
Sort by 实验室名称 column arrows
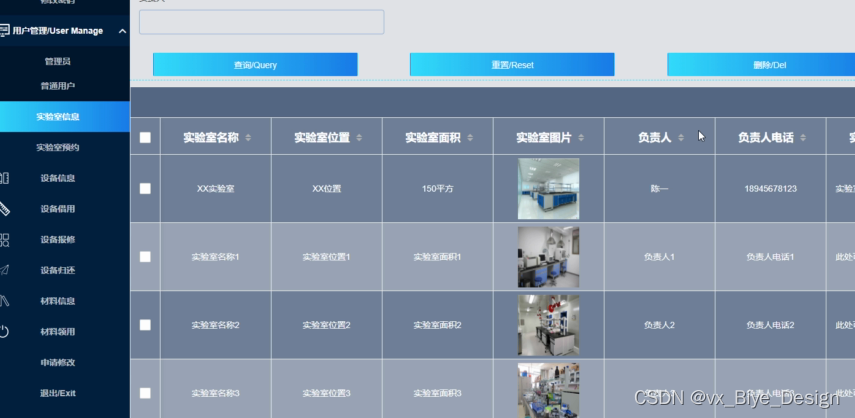[x=248, y=138]
